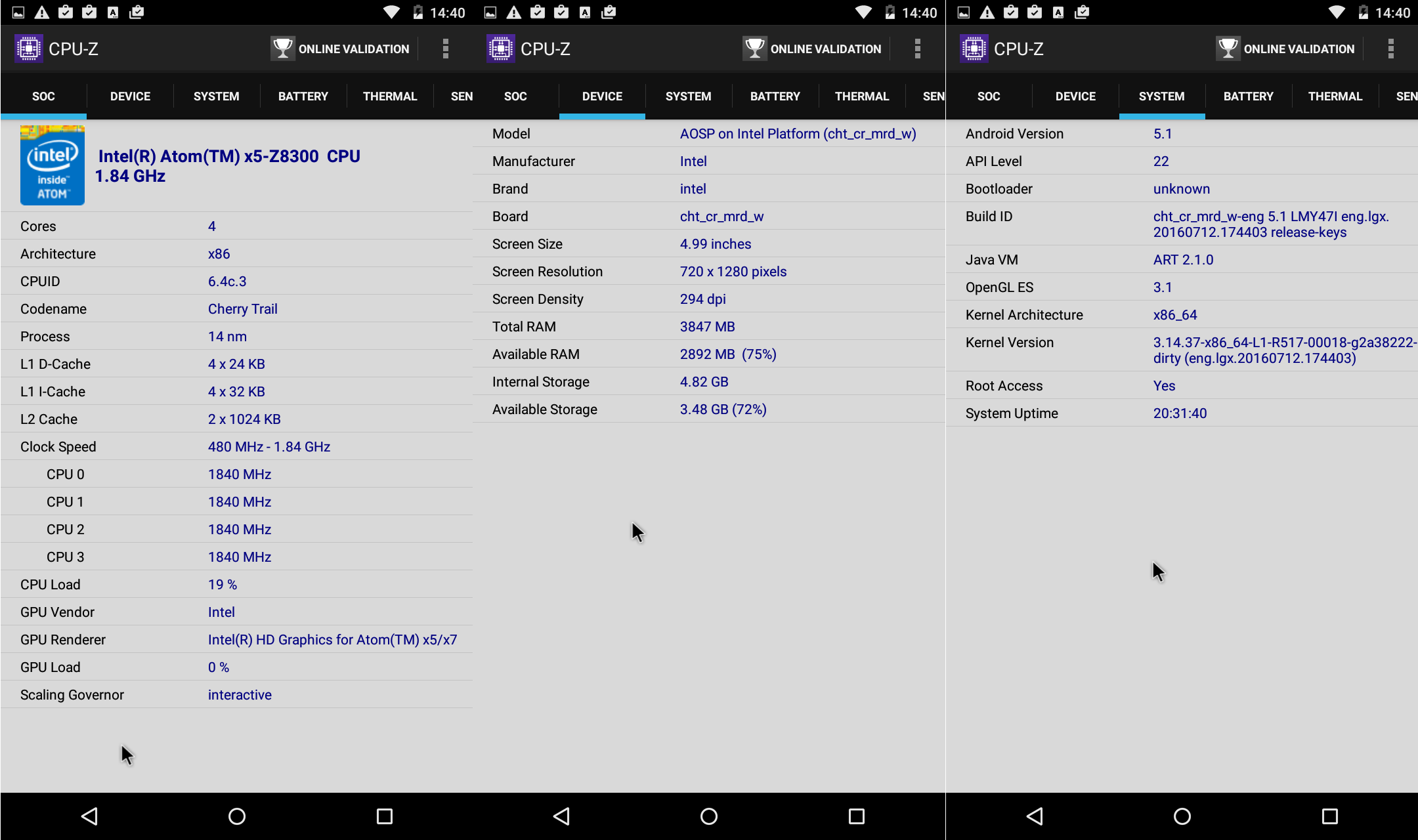Click CPU 2 frequency '1840 MHz'
1418x840 pixels.
[x=240, y=530]
